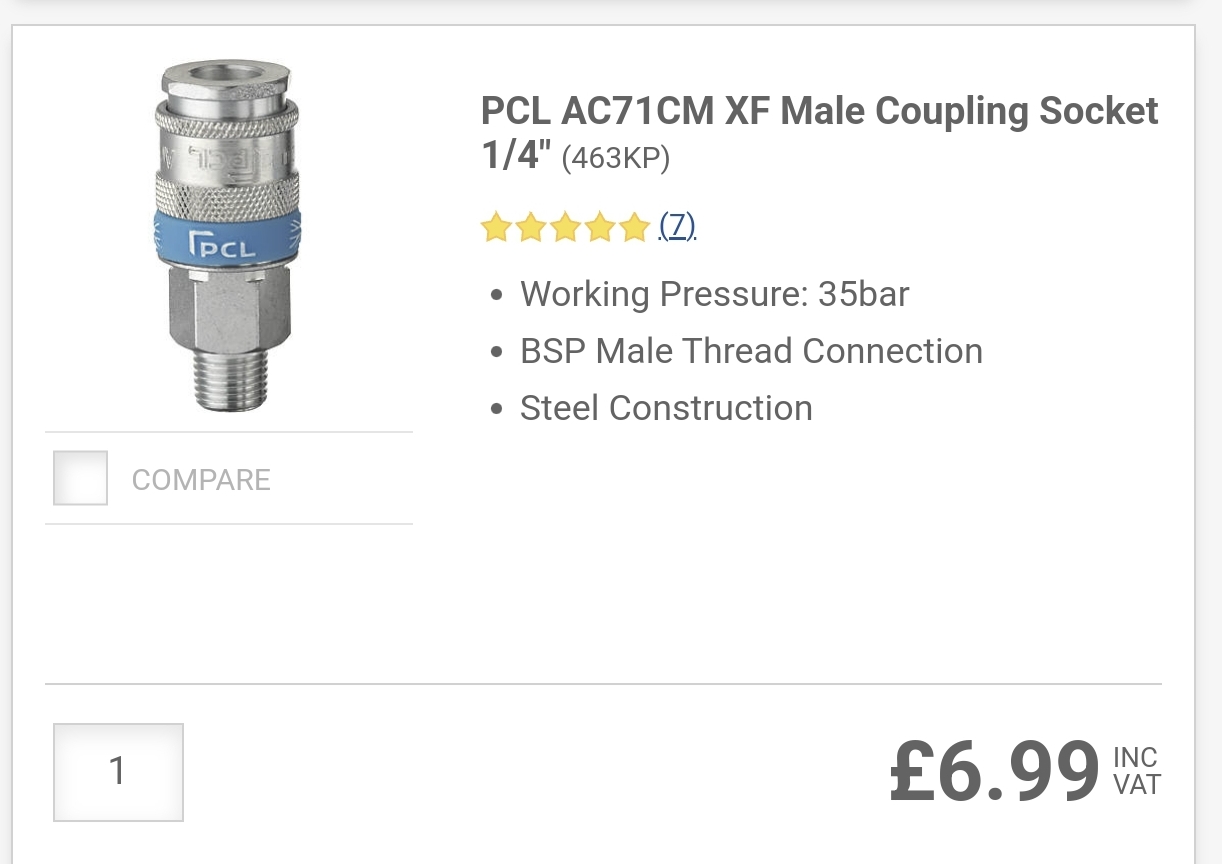Click the BSP Male Thread Connection bullet
This screenshot has height=864, width=1222.
coord(751,351)
